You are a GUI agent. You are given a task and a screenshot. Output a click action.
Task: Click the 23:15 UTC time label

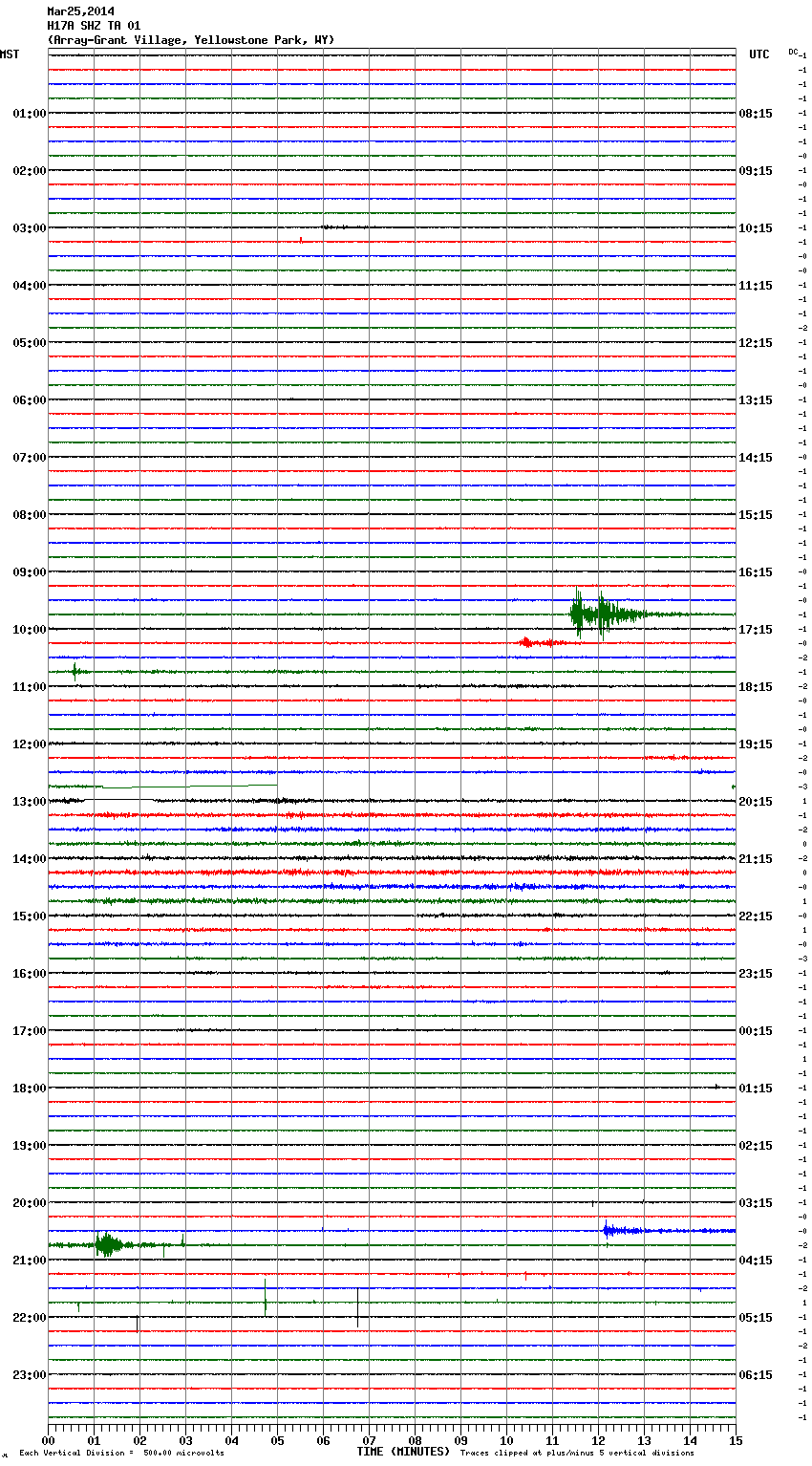[x=756, y=974]
